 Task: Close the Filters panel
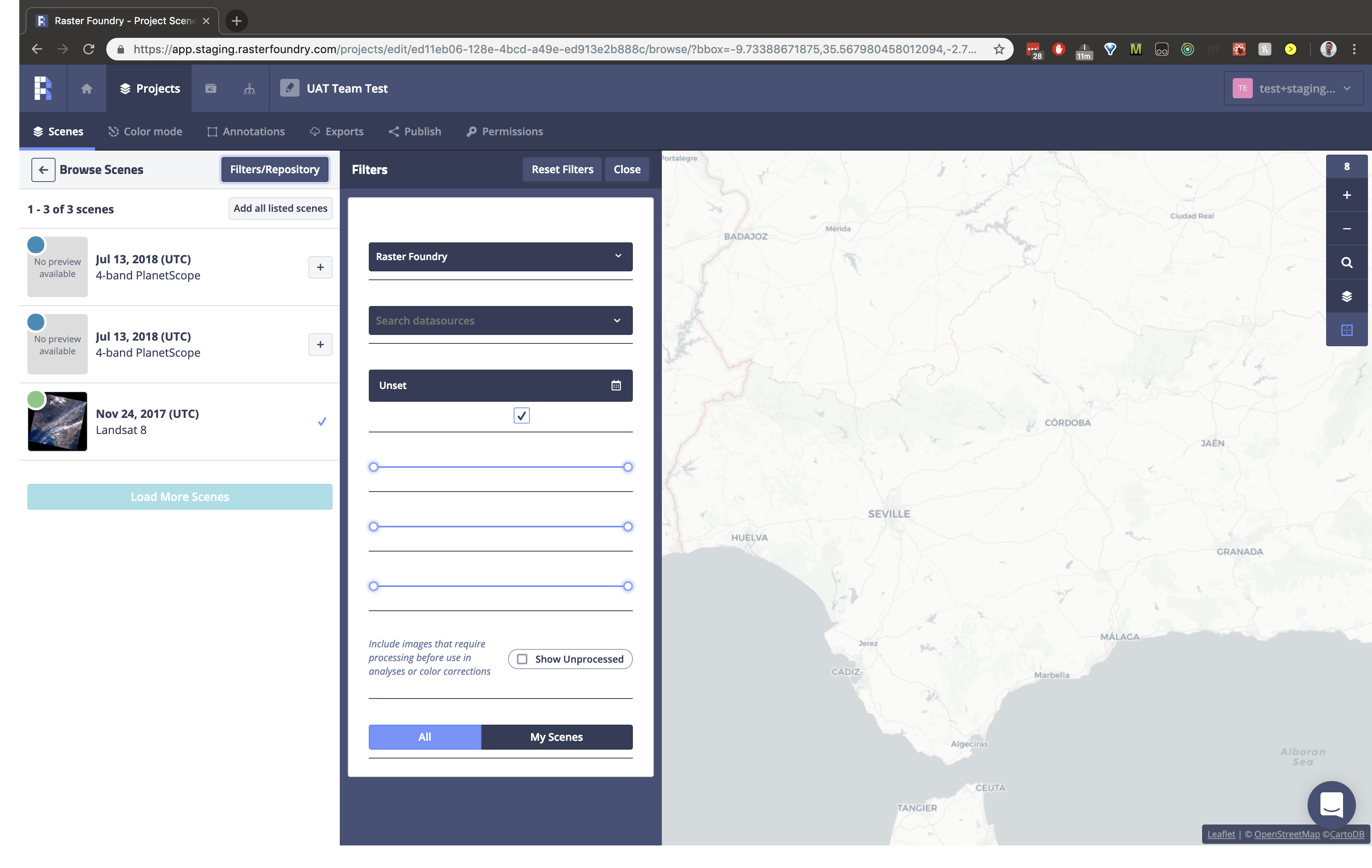click(627, 169)
